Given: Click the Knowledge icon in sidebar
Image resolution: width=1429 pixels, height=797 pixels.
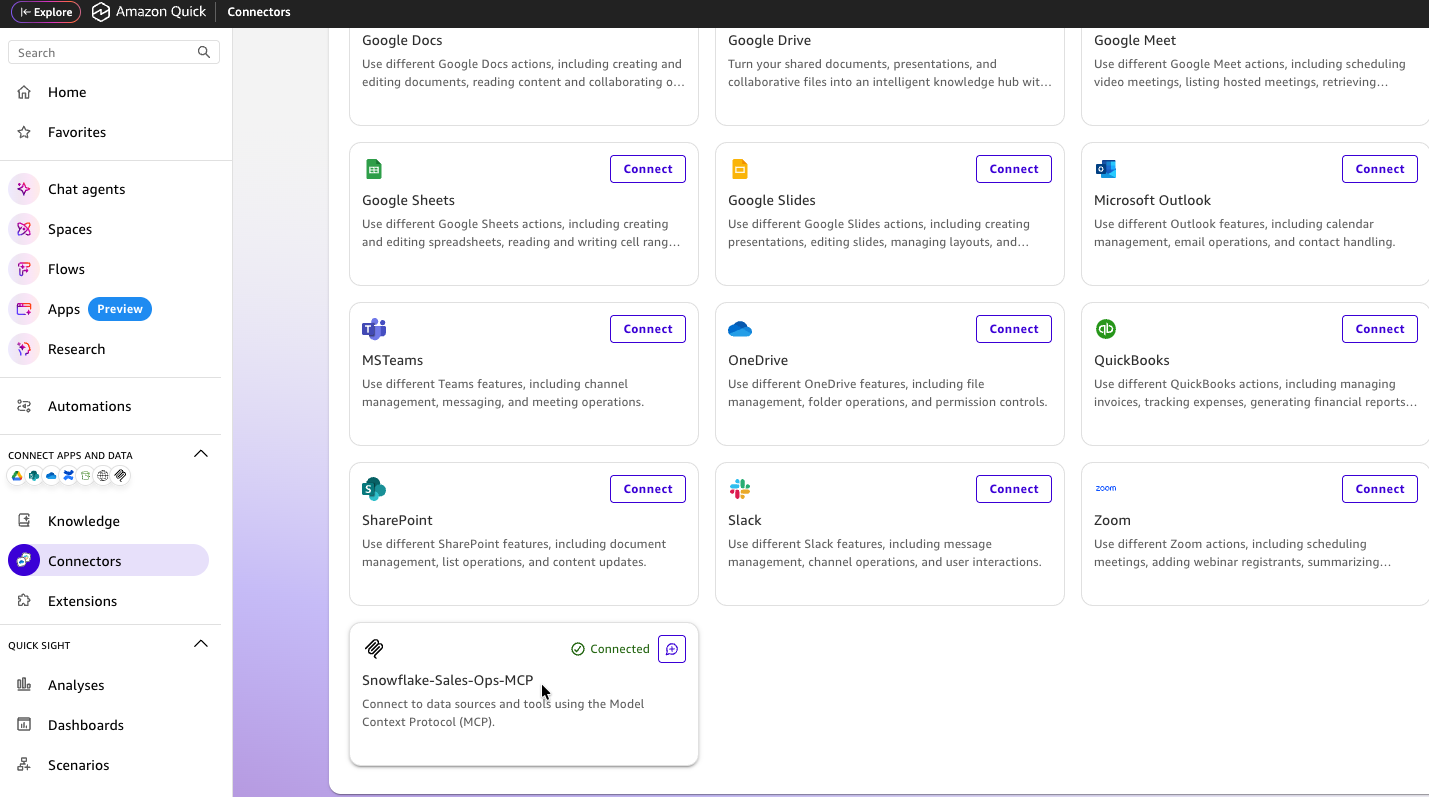Looking at the screenshot, I should [x=24, y=521].
